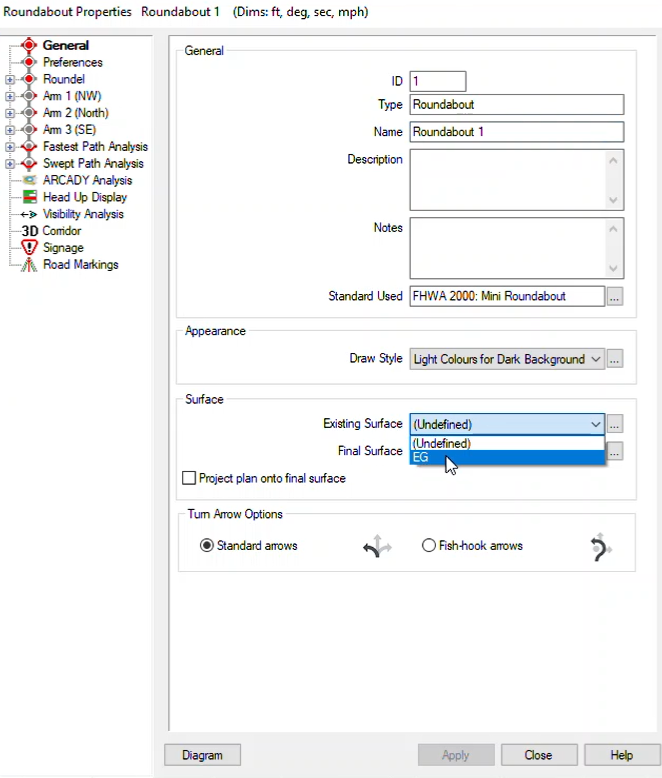Click the ID input field

point(438,81)
